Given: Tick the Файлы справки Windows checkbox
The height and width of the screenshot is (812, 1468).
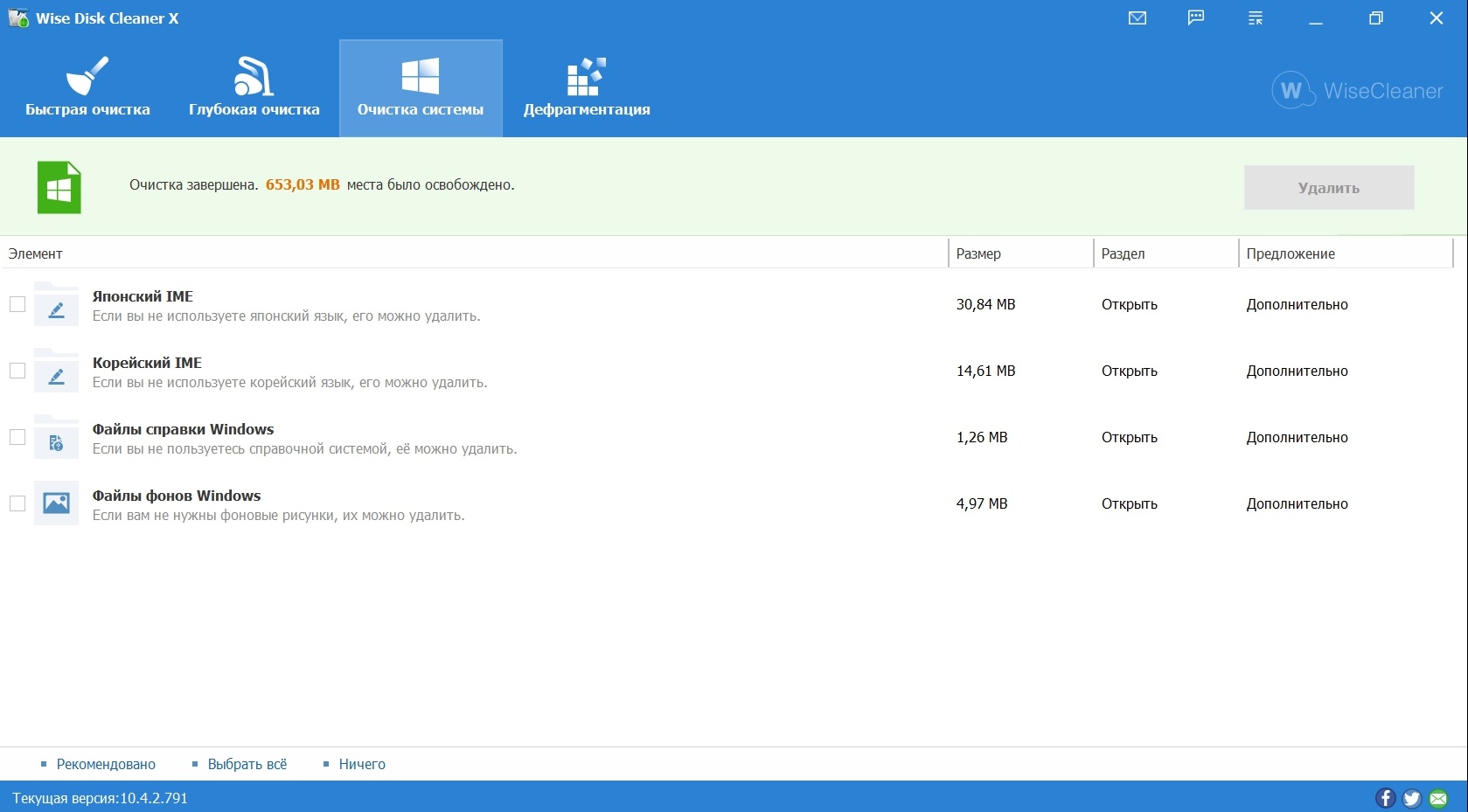Looking at the screenshot, I should (x=17, y=437).
